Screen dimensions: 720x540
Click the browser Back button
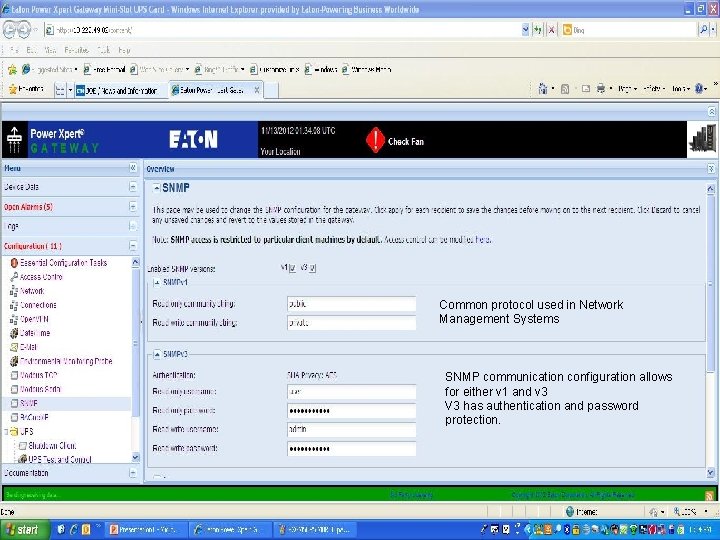coord(10,30)
